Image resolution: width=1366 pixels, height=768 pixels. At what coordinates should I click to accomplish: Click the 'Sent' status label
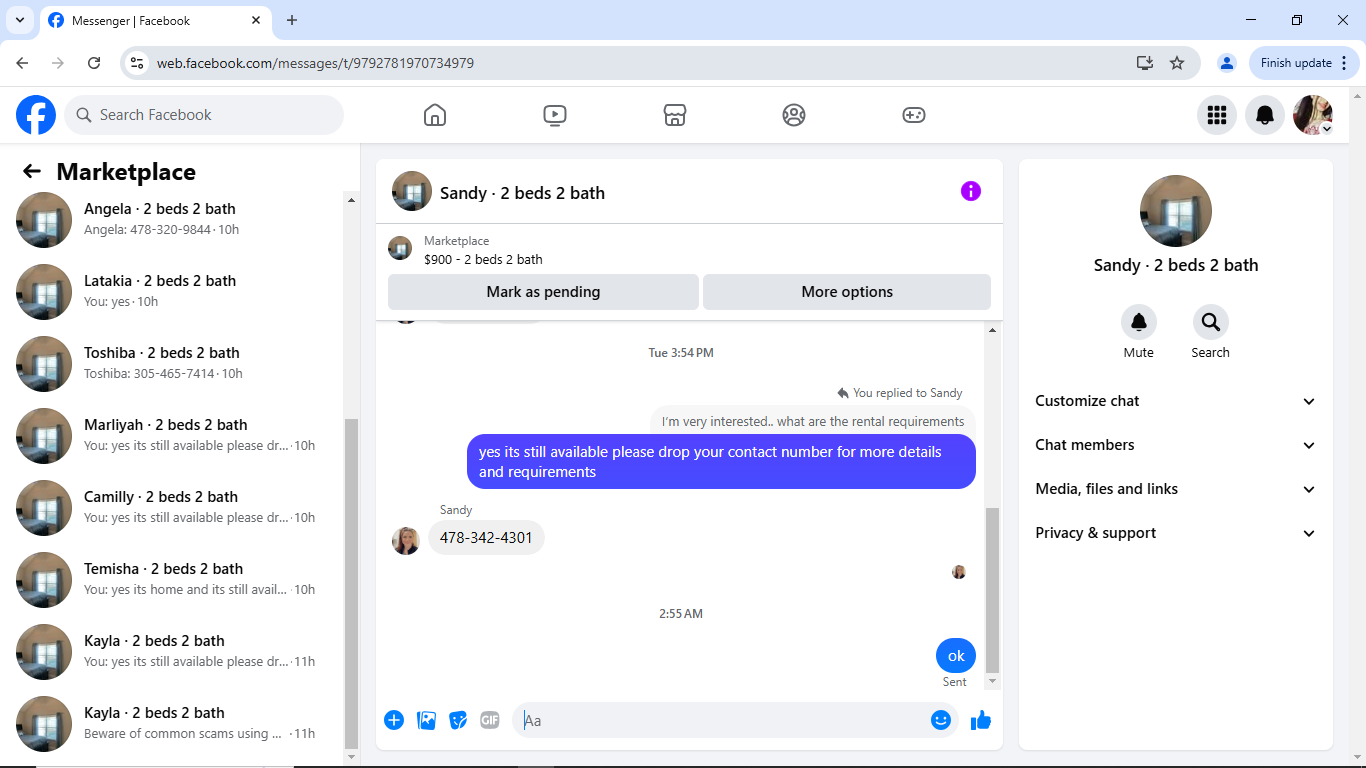pyautogui.click(x=955, y=682)
